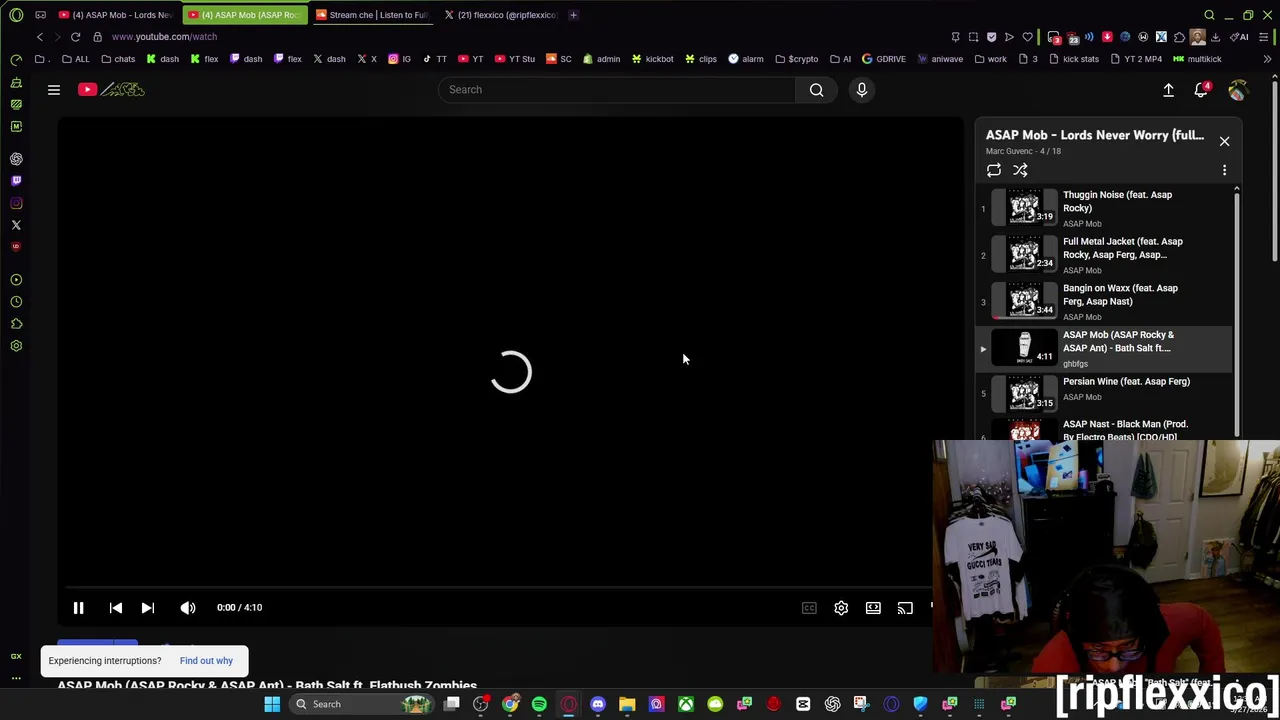This screenshot has height=720, width=1280.
Task: Run search with the magnifier button
Action: (x=817, y=90)
